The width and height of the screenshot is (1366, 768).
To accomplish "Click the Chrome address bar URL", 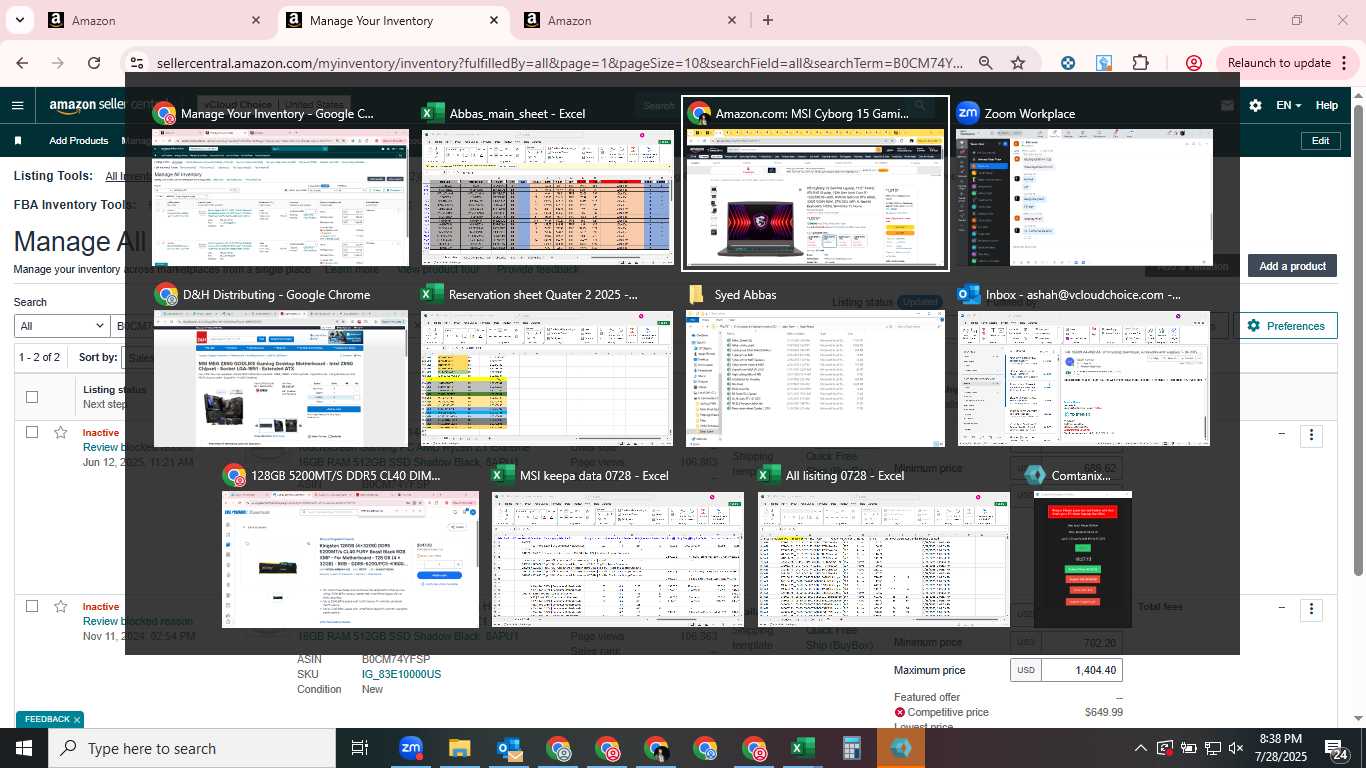I will pyautogui.click(x=560, y=63).
